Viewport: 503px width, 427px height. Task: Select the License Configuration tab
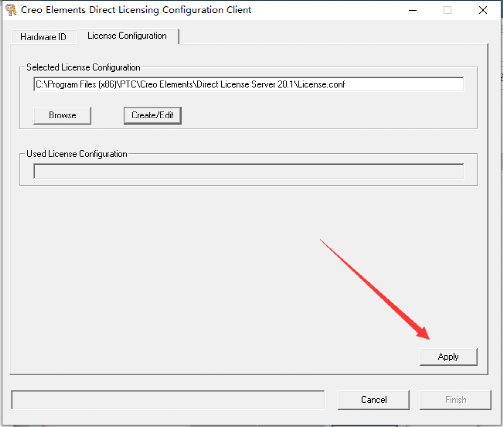(127, 36)
